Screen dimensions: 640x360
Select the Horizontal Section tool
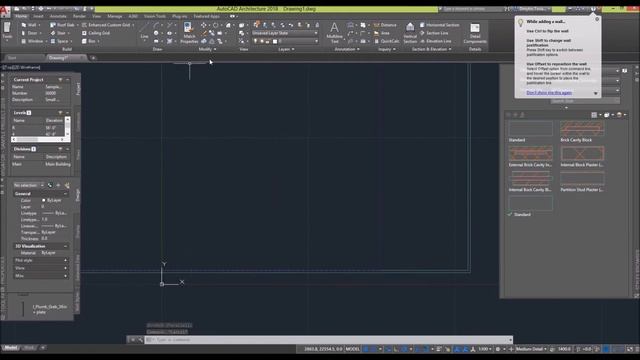(439, 25)
